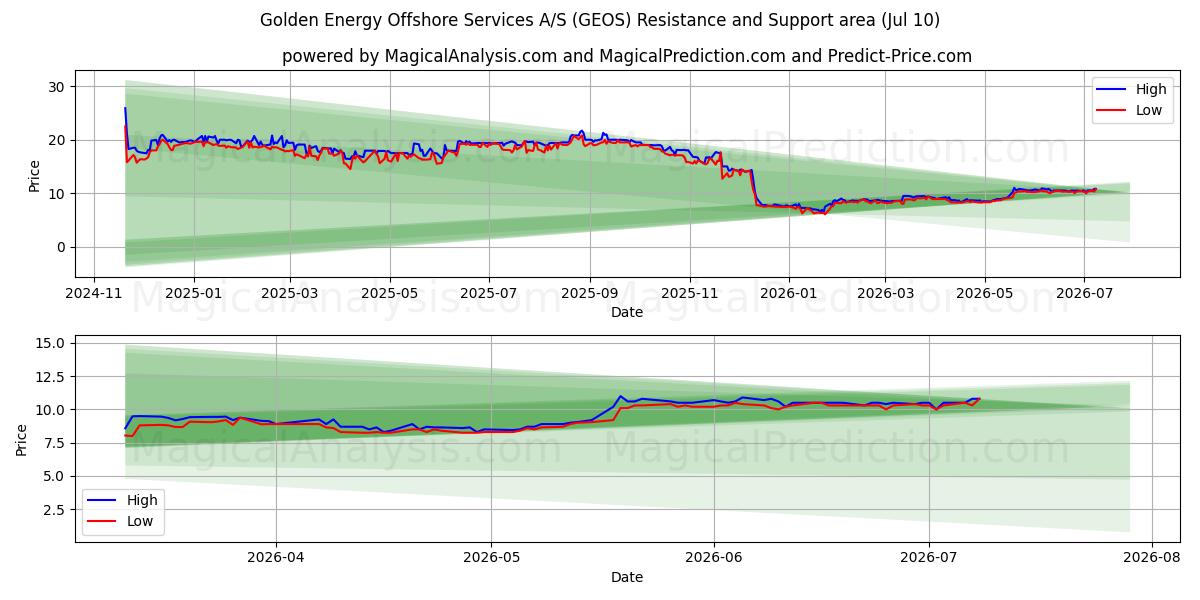Click the top chart y-axis value '0'
This screenshot has height=600, width=1200.
click(x=62, y=247)
